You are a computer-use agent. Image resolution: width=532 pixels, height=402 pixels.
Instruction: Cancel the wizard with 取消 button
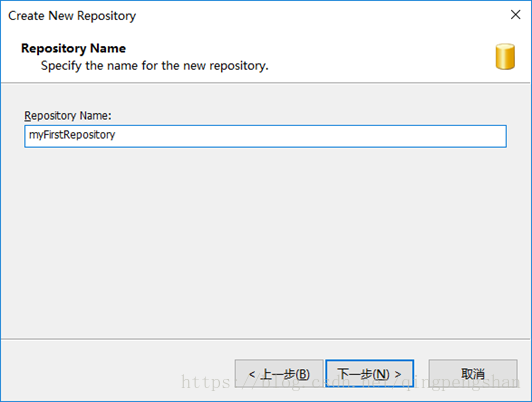tap(473, 374)
